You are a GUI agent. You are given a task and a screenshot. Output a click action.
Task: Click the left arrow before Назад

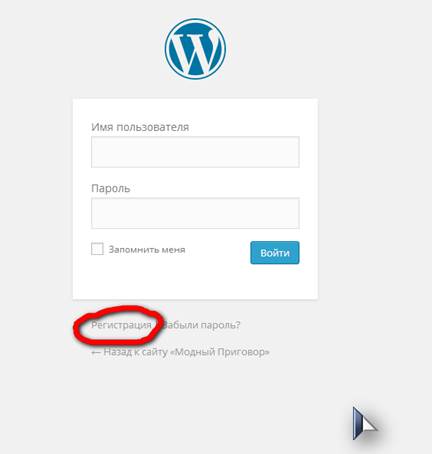tap(96, 352)
